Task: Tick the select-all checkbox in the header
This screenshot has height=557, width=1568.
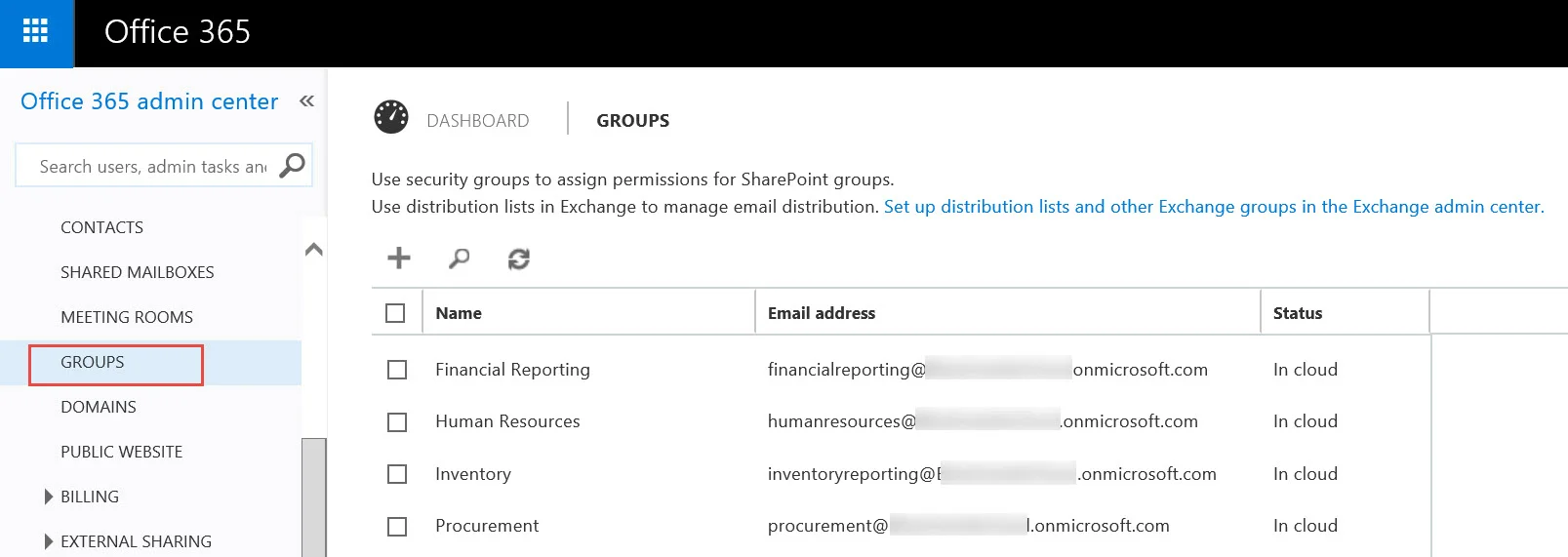Action: click(395, 313)
